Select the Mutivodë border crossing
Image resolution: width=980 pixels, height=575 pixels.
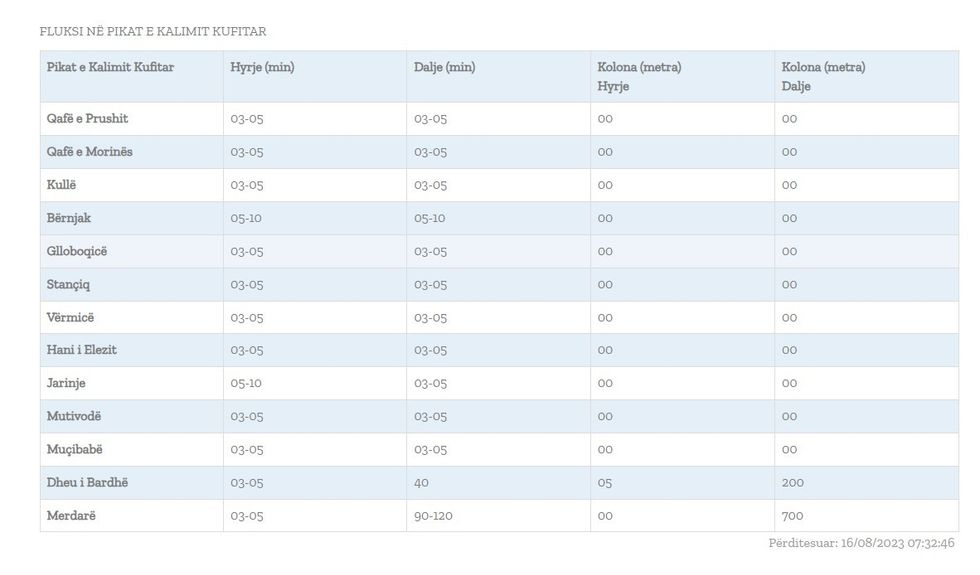74,416
